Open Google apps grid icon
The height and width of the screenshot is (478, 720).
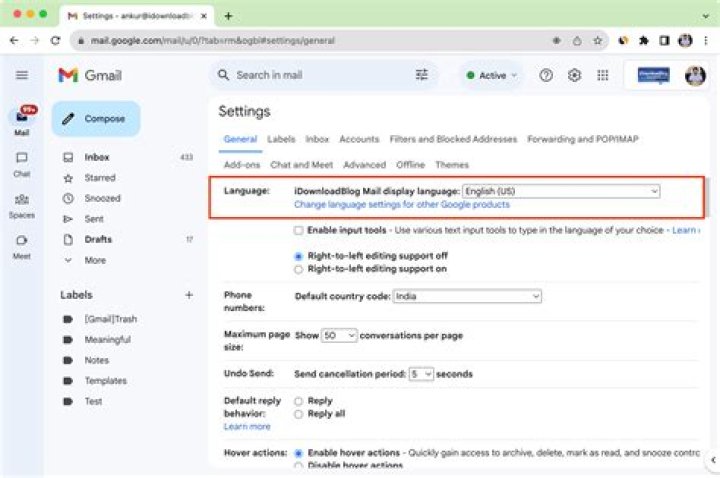602,75
